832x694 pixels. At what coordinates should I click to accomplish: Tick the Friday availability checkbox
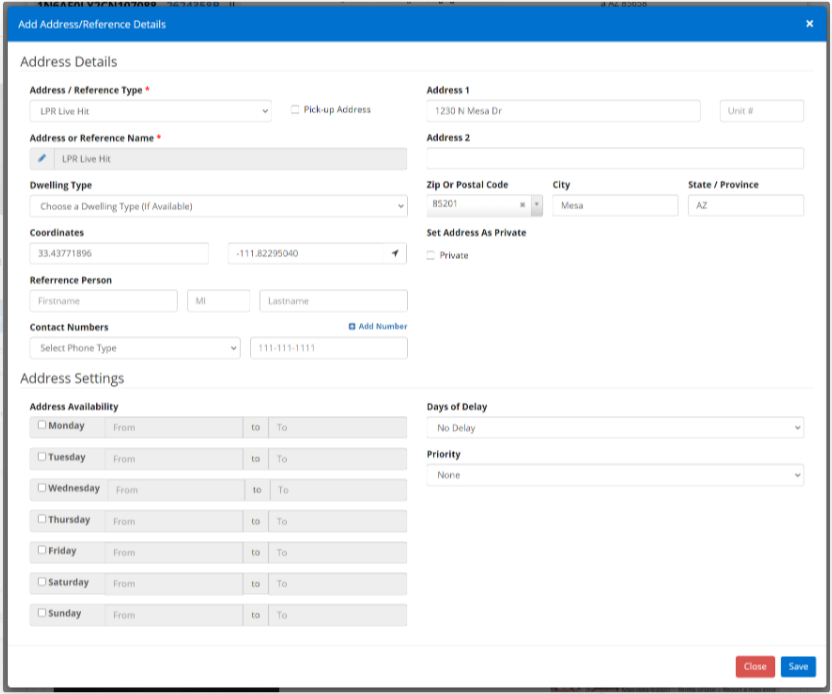[42, 550]
